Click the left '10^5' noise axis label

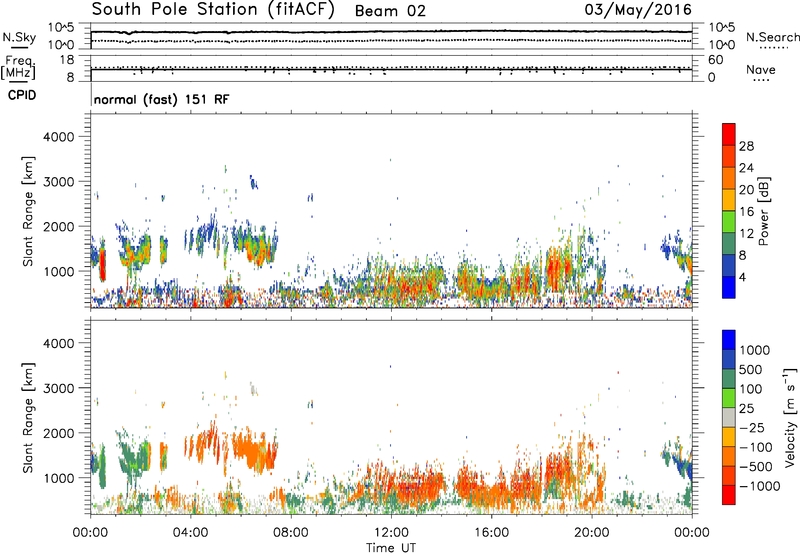point(61,28)
